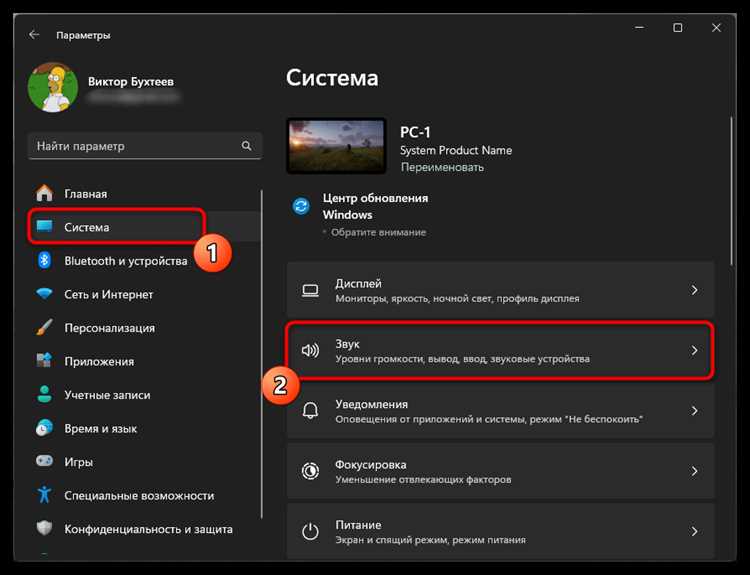Click the desktop wallpaper thumbnail
The width and height of the screenshot is (750, 575).
(336, 146)
